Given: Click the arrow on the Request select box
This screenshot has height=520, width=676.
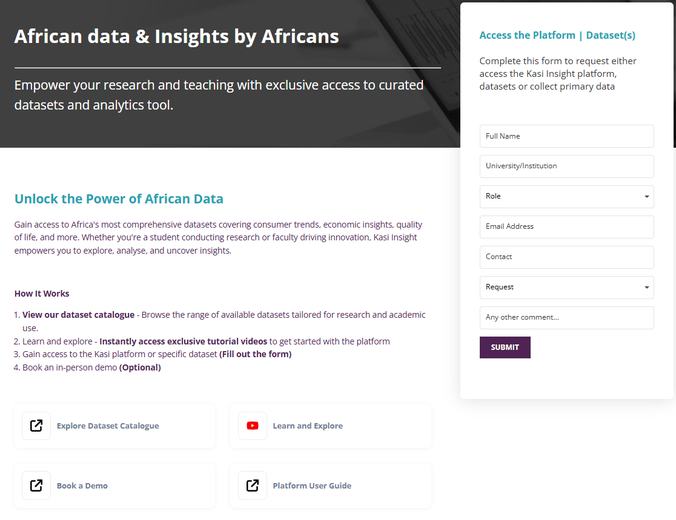Looking at the screenshot, I should (646, 287).
